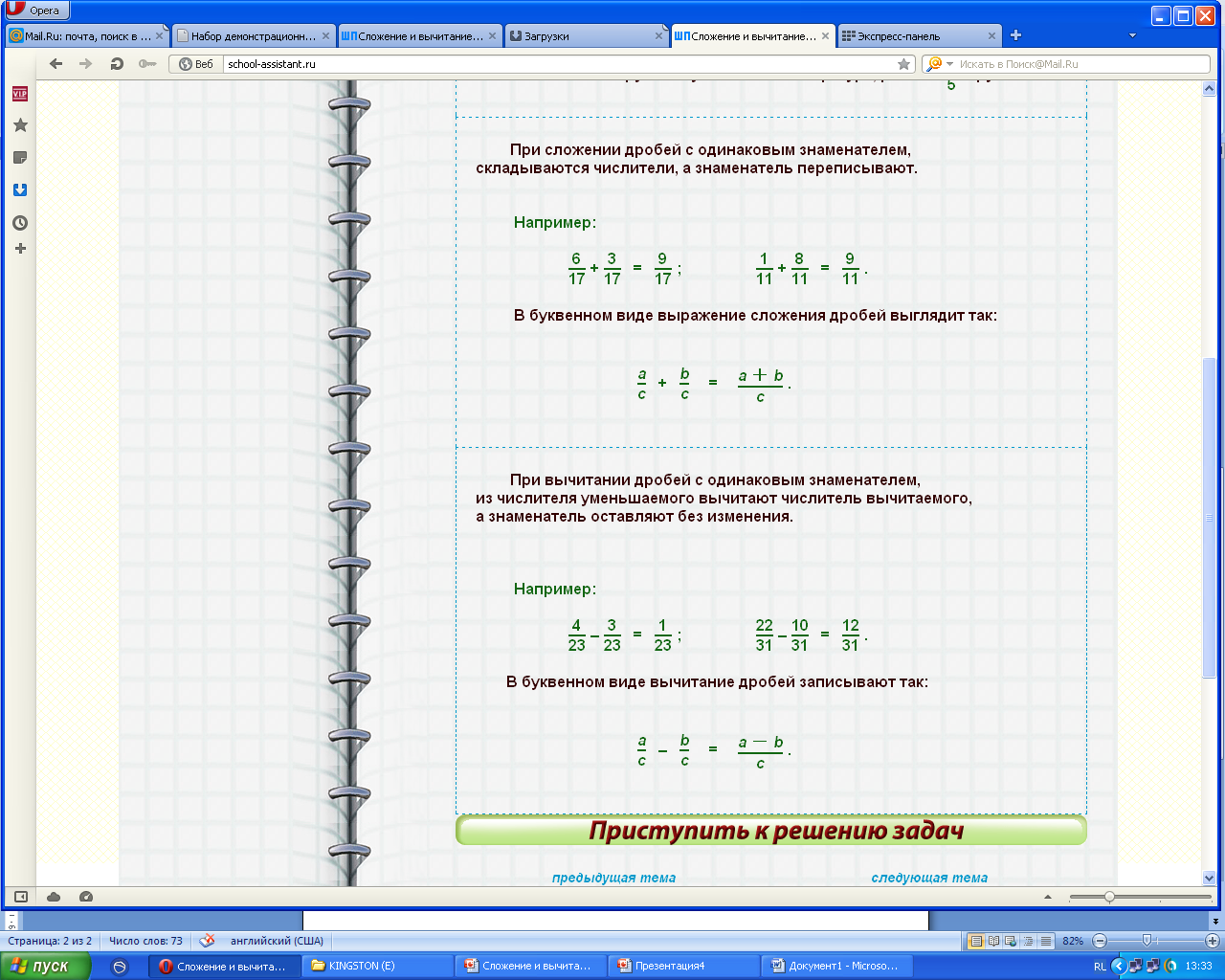Screen dimensions: 1225x980
Task: Click the 'Веб' site info badge
Action: click(x=196, y=64)
